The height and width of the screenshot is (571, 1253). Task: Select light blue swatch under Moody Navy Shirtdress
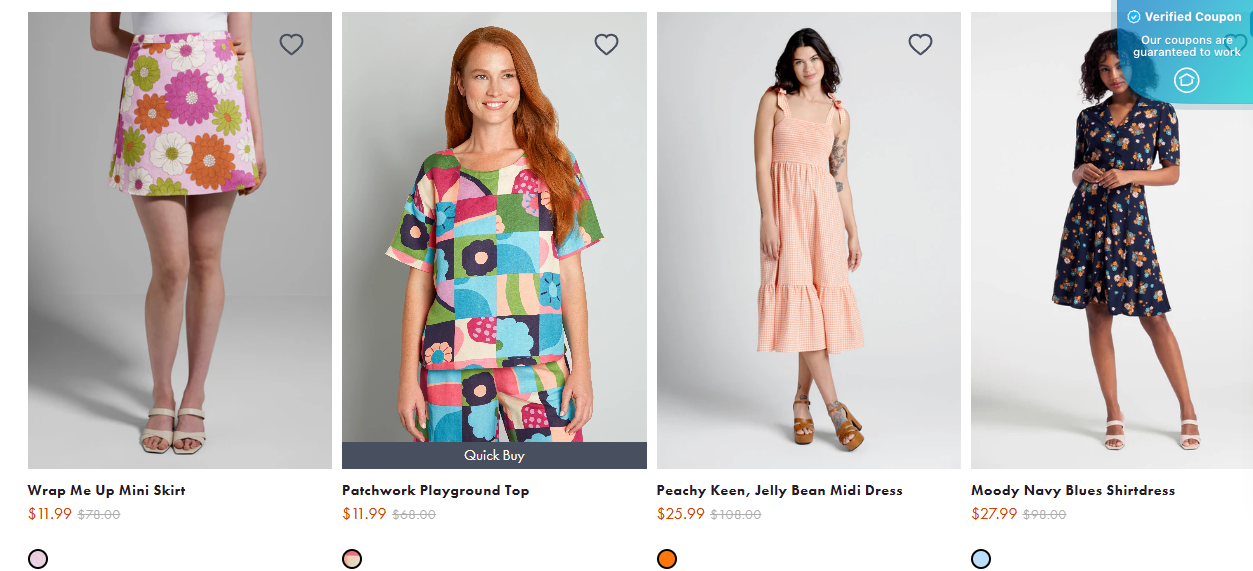[x=981, y=559]
